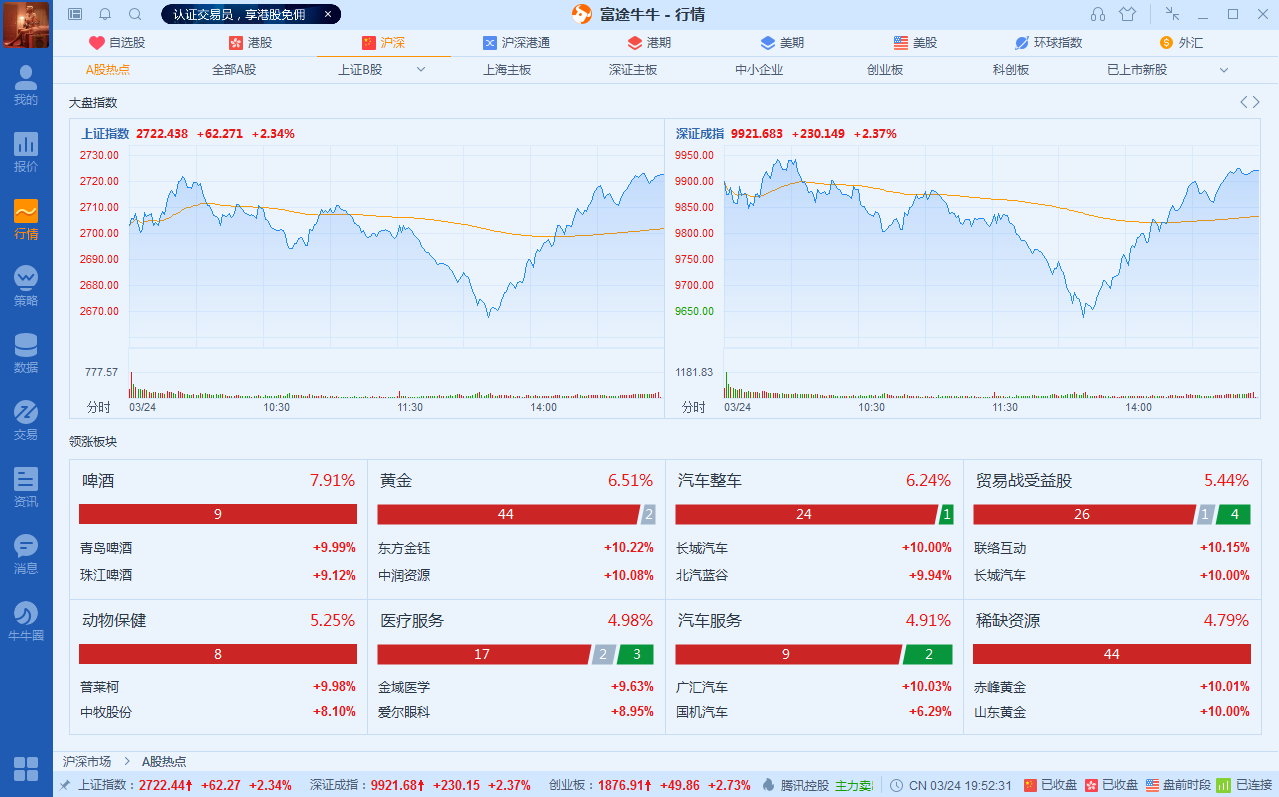Select 北汽蓝谷 stock row
This screenshot has width=1279, height=797.
click(814, 575)
